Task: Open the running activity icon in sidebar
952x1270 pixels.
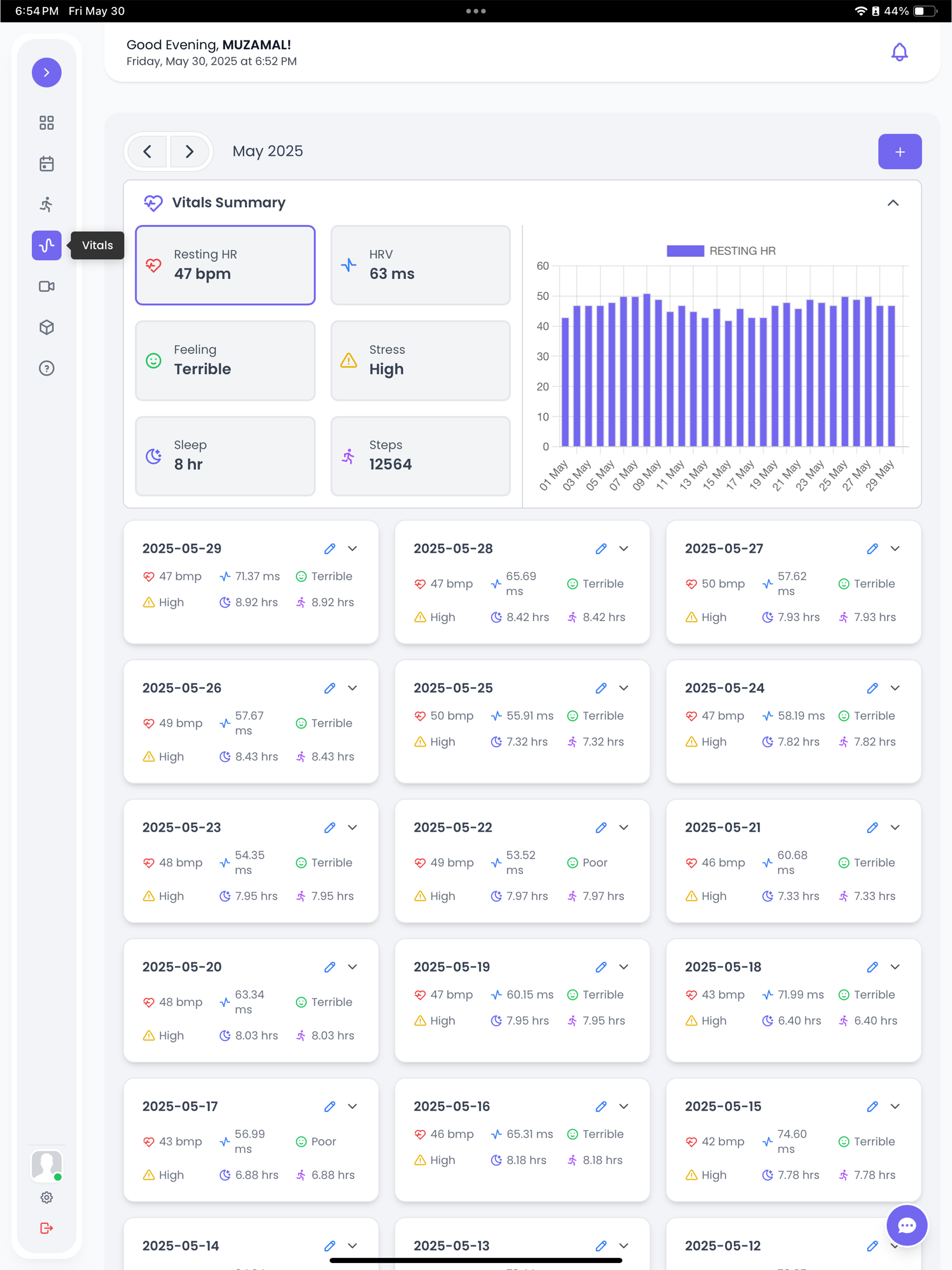Action: tap(47, 204)
